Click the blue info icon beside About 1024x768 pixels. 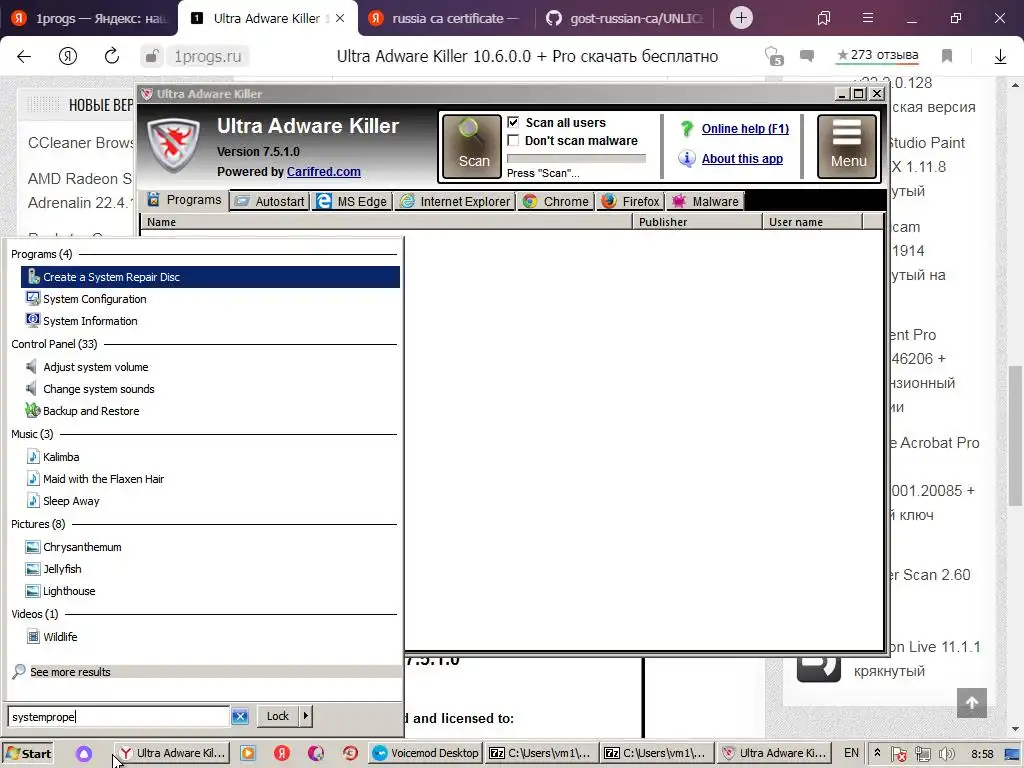[686, 159]
